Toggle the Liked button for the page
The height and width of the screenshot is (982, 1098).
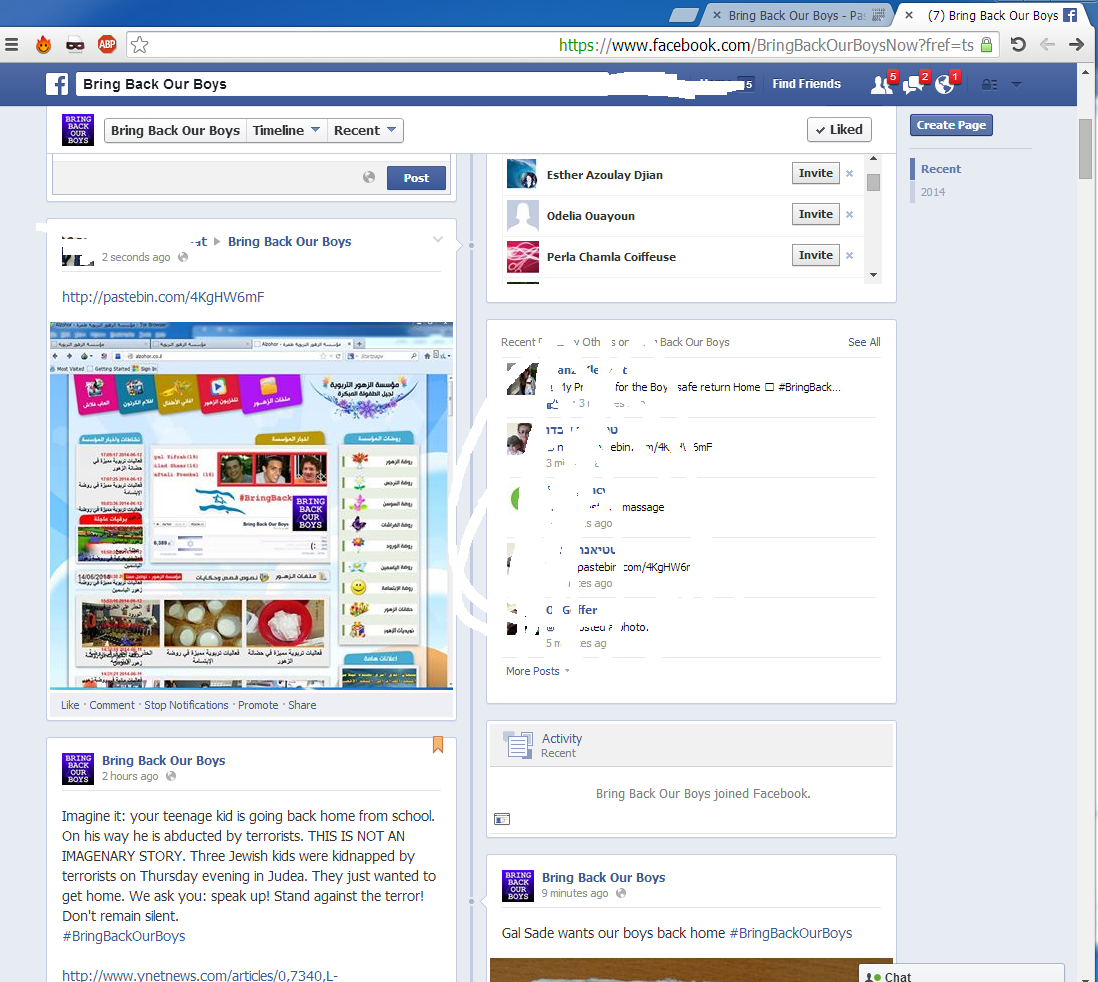point(838,130)
